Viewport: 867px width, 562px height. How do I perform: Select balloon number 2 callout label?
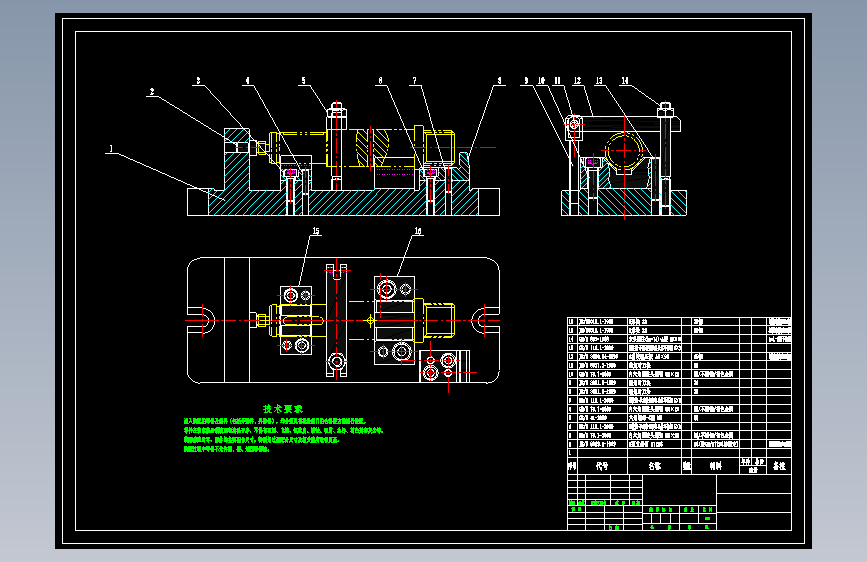pyautogui.click(x=152, y=92)
